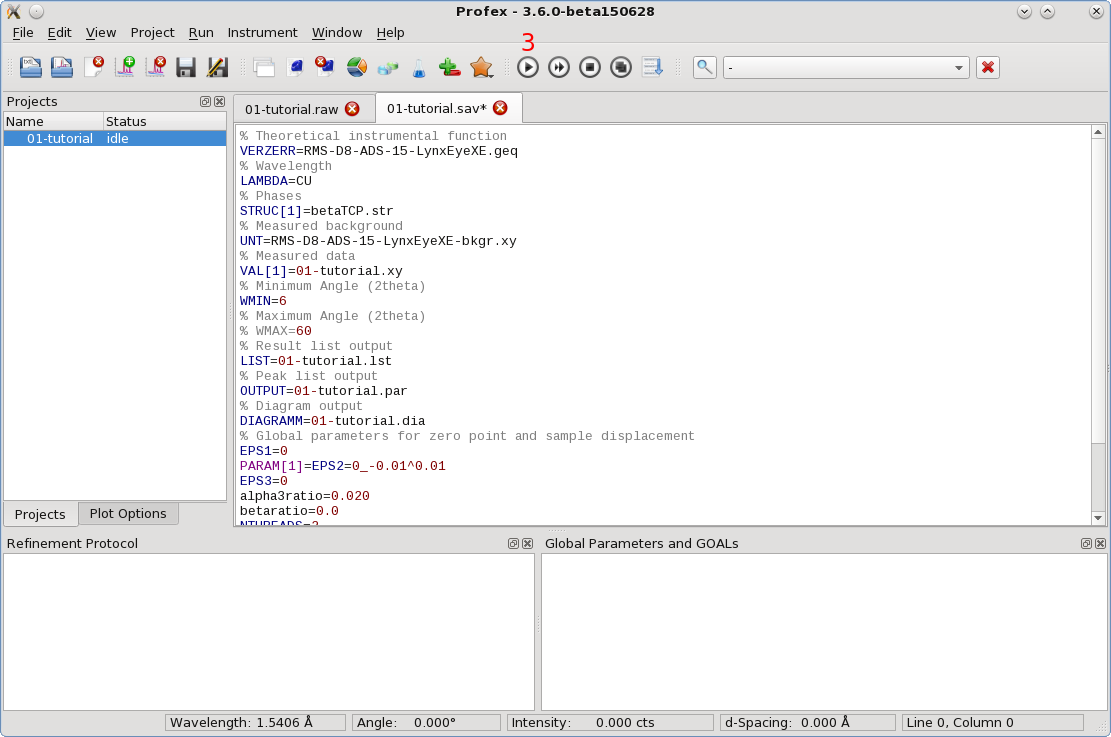The width and height of the screenshot is (1111, 737).
Task: Click the WMIN=6 line
Action: click(x=263, y=301)
